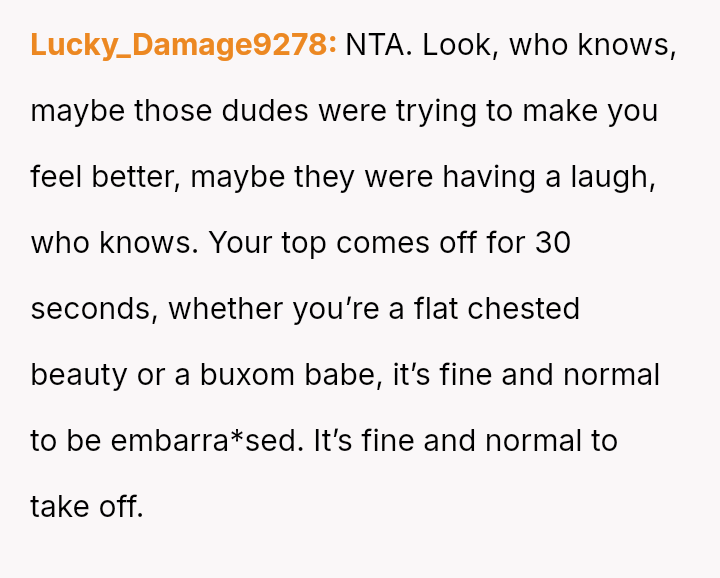Click the final words "take off."
This screenshot has width=720, height=578.
coord(87,506)
